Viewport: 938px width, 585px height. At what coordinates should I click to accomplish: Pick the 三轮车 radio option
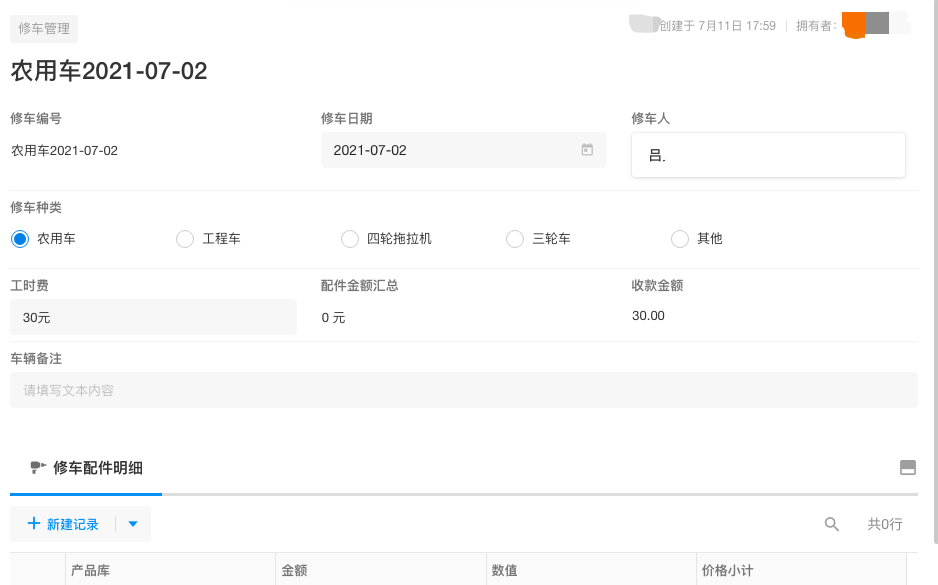pos(514,239)
